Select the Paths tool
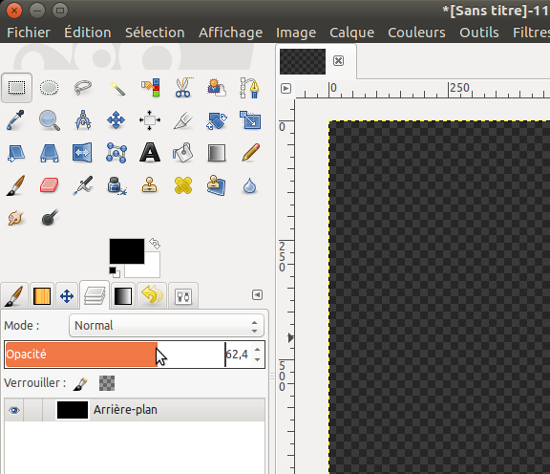 [249, 87]
